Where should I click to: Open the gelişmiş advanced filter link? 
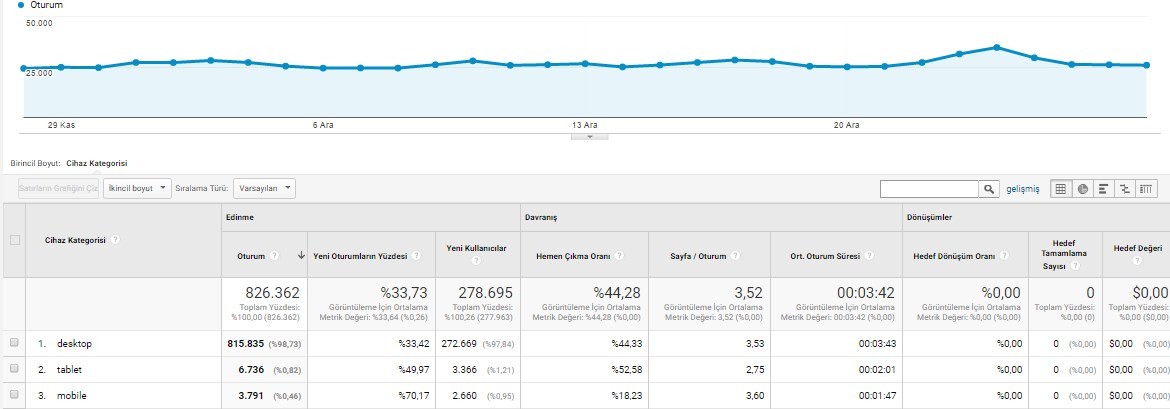pyautogui.click(x=1022, y=189)
